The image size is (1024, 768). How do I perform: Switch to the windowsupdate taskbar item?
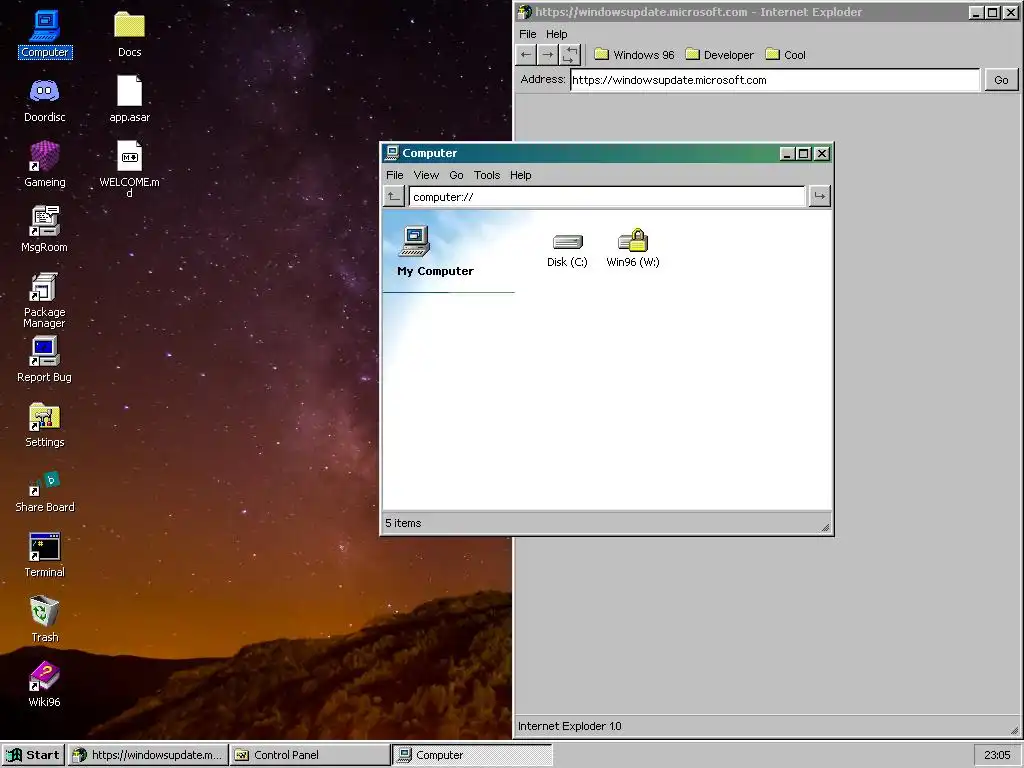pos(148,755)
